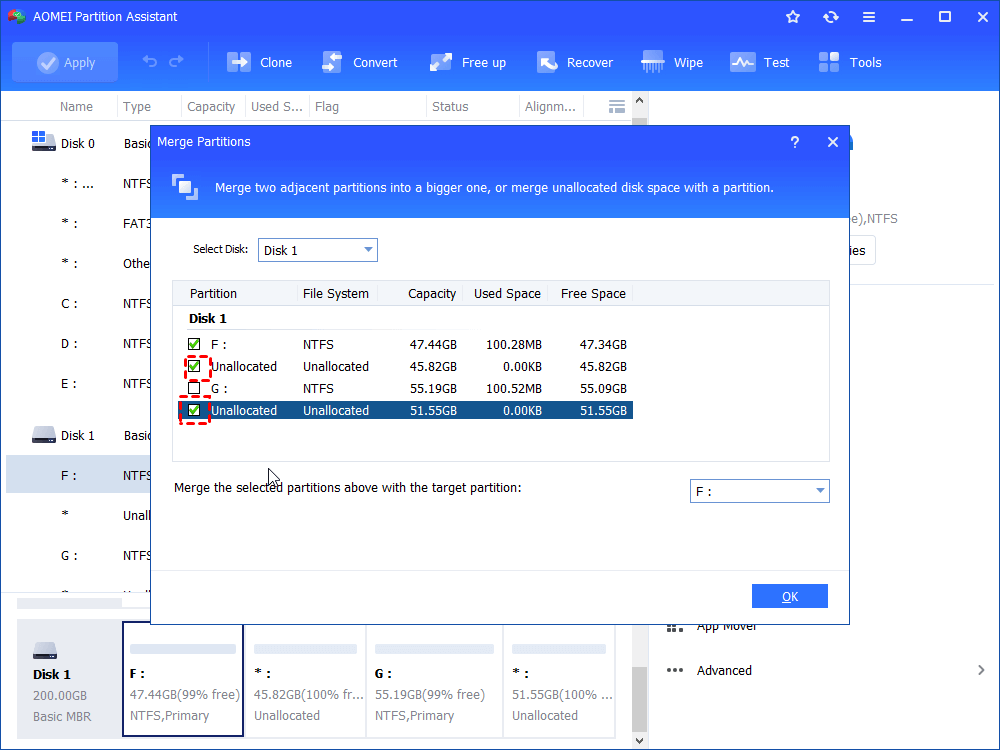This screenshot has height=750, width=1000.
Task: Click Used Space column header
Action: coord(507,293)
